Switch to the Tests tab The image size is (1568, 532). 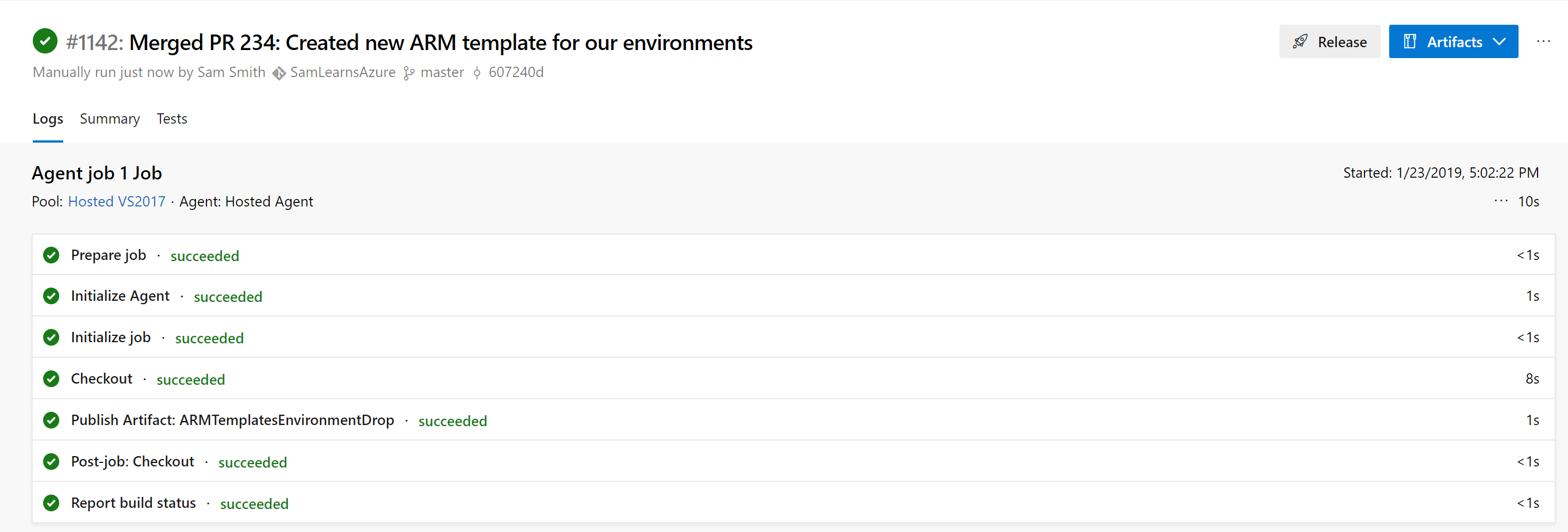(172, 118)
